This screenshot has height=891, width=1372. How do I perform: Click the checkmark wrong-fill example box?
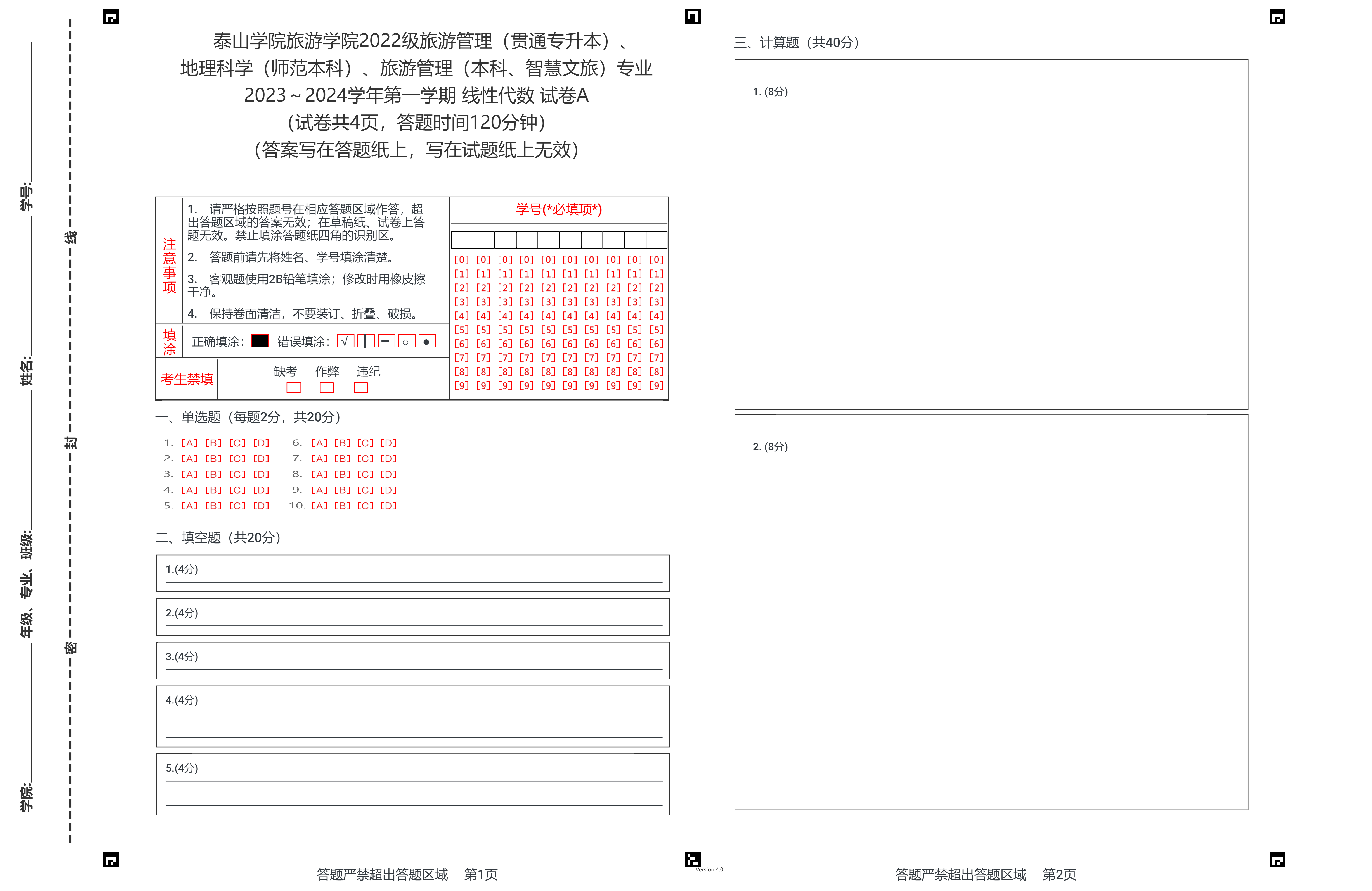(345, 341)
